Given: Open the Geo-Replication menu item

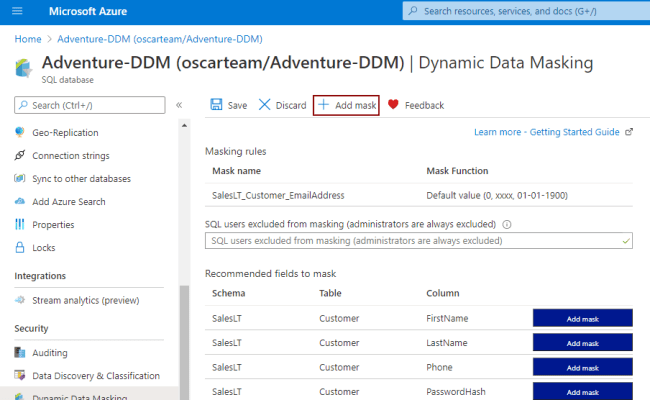Looking at the screenshot, I should point(65,133).
